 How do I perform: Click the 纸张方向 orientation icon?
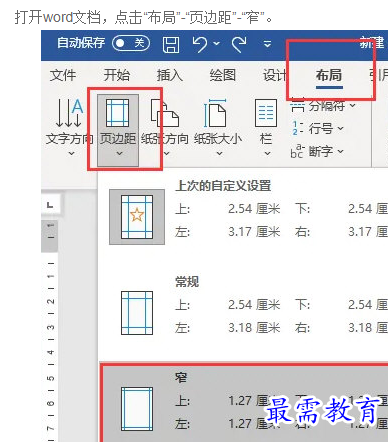pos(164,113)
